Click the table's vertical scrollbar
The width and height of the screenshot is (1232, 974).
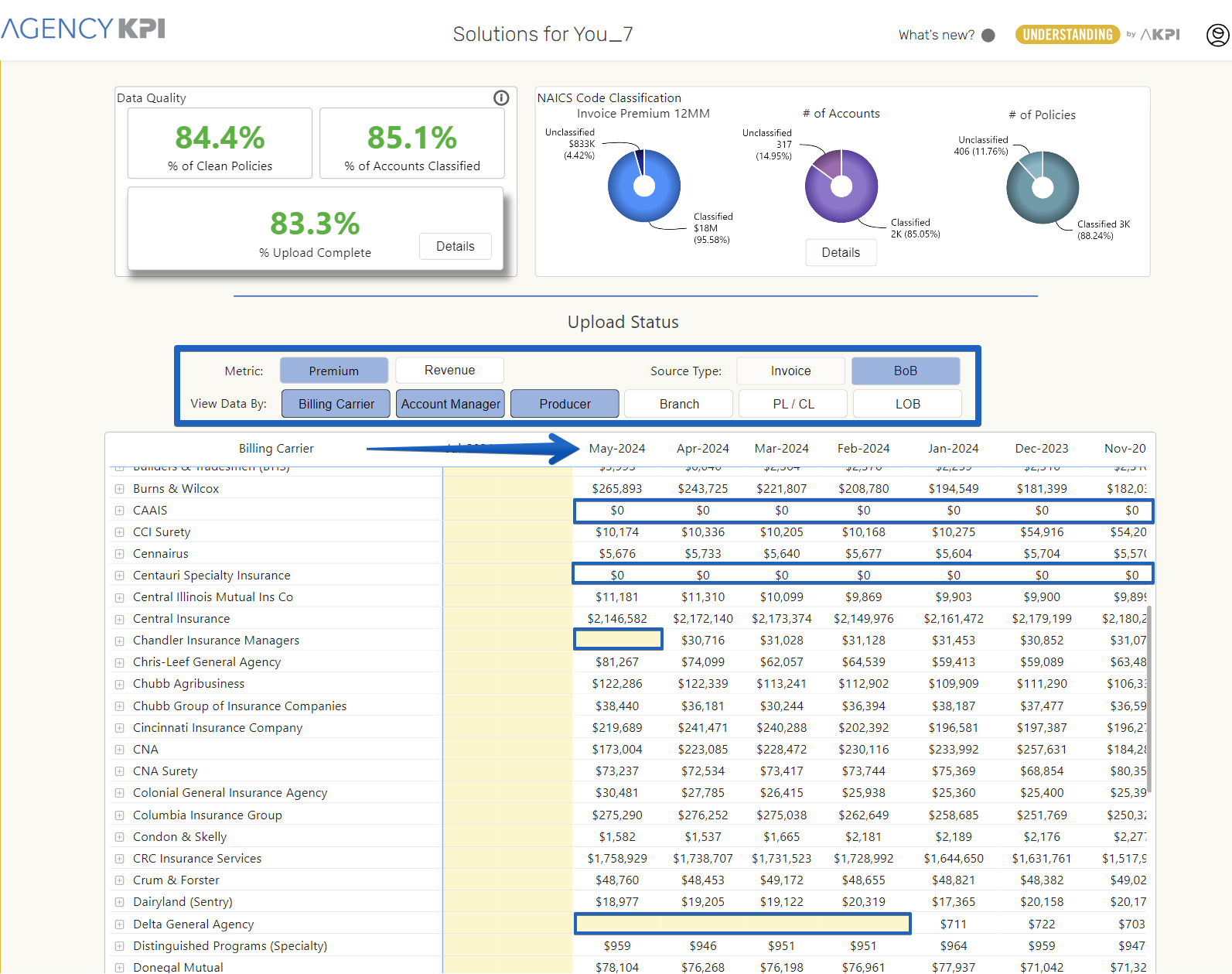click(x=1149, y=696)
